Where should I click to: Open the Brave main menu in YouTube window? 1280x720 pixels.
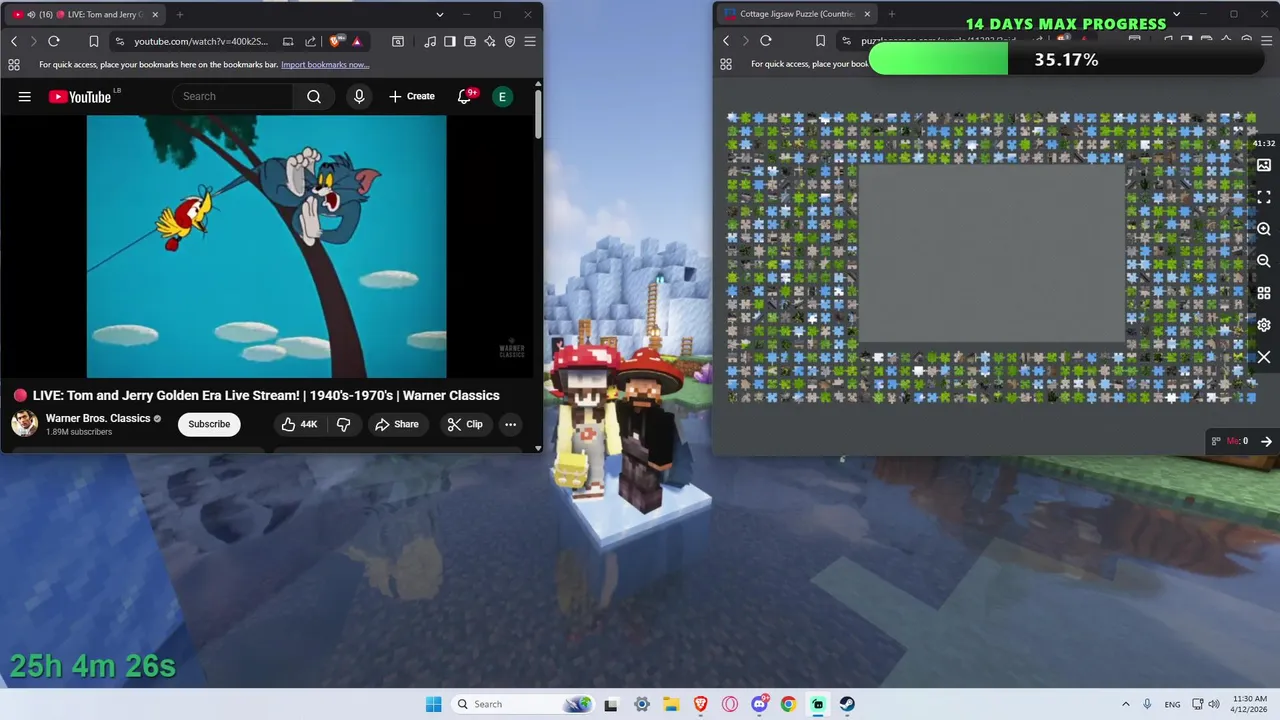click(530, 41)
